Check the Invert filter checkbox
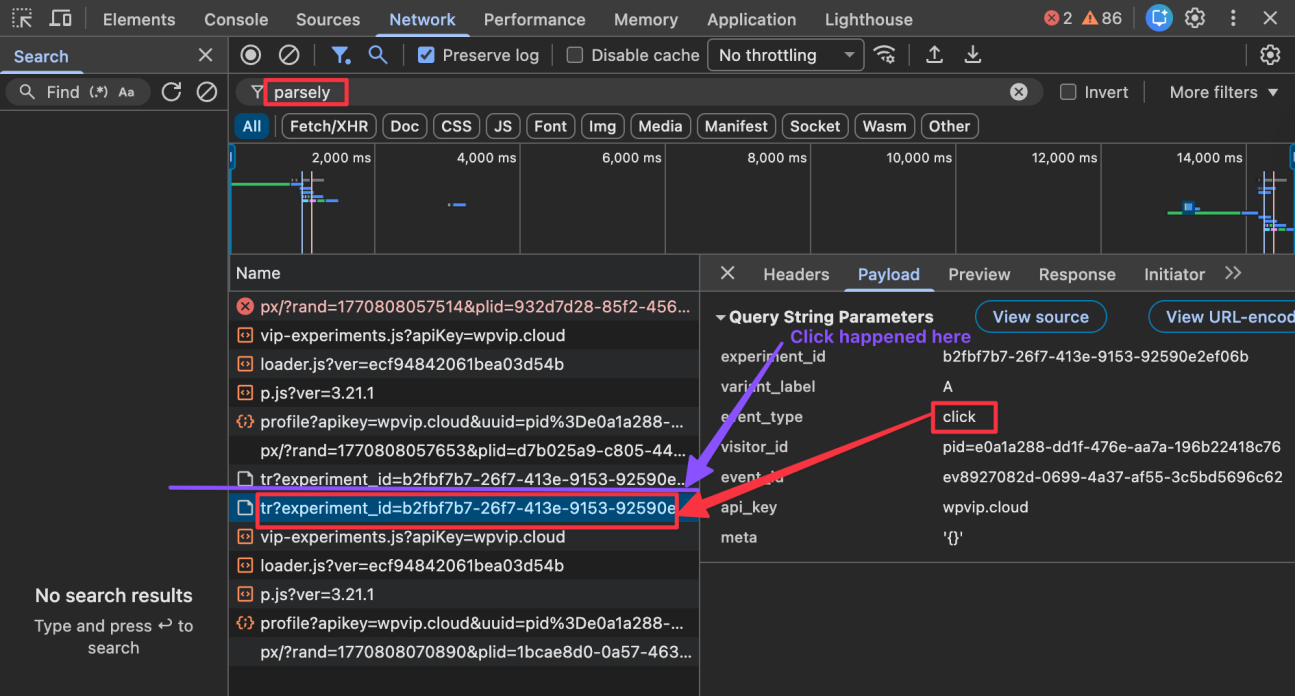The image size is (1295, 696). coord(1068,91)
